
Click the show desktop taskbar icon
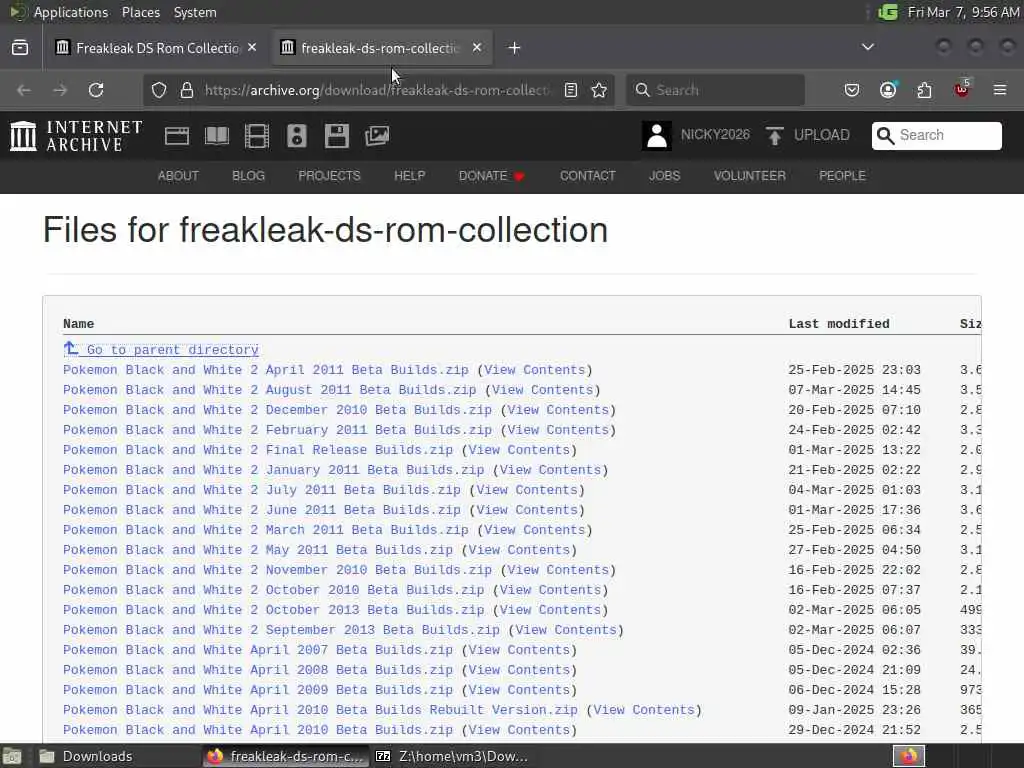pyautogui.click(x=12, y=756)
